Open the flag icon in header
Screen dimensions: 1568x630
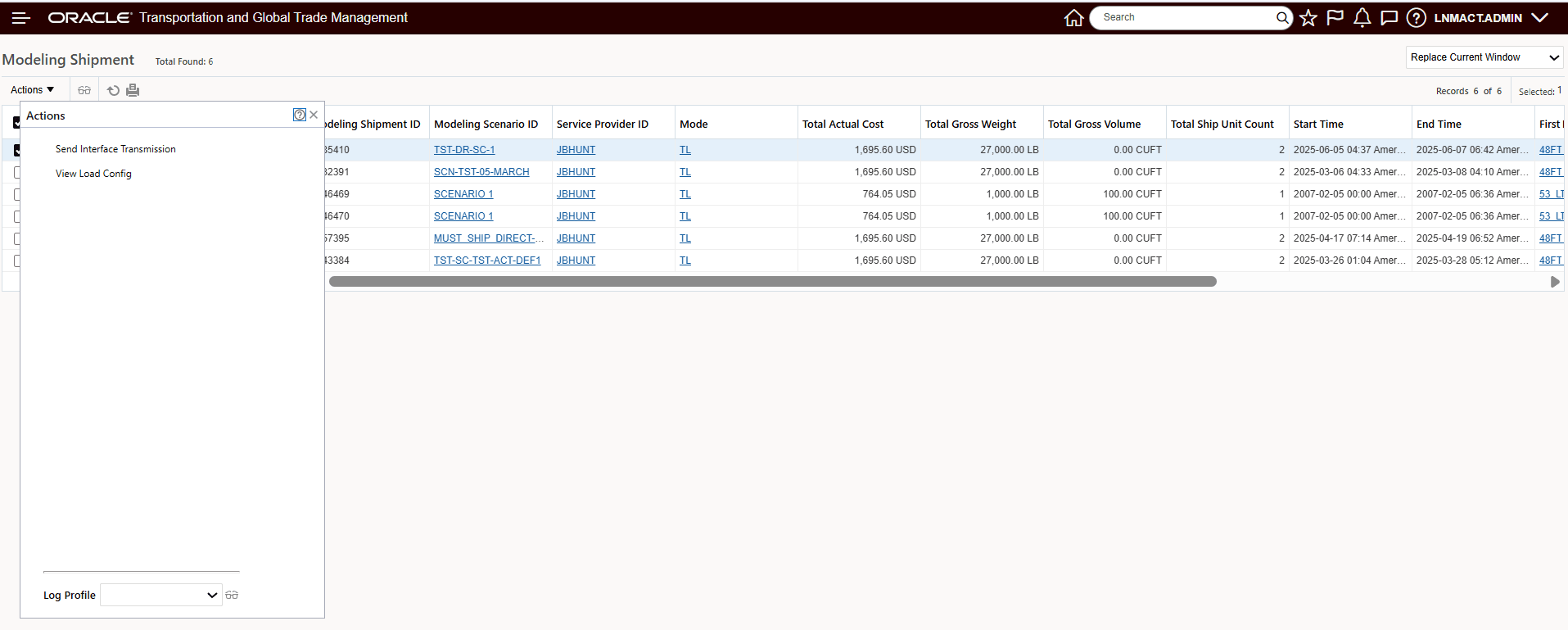click(1335, 18)
